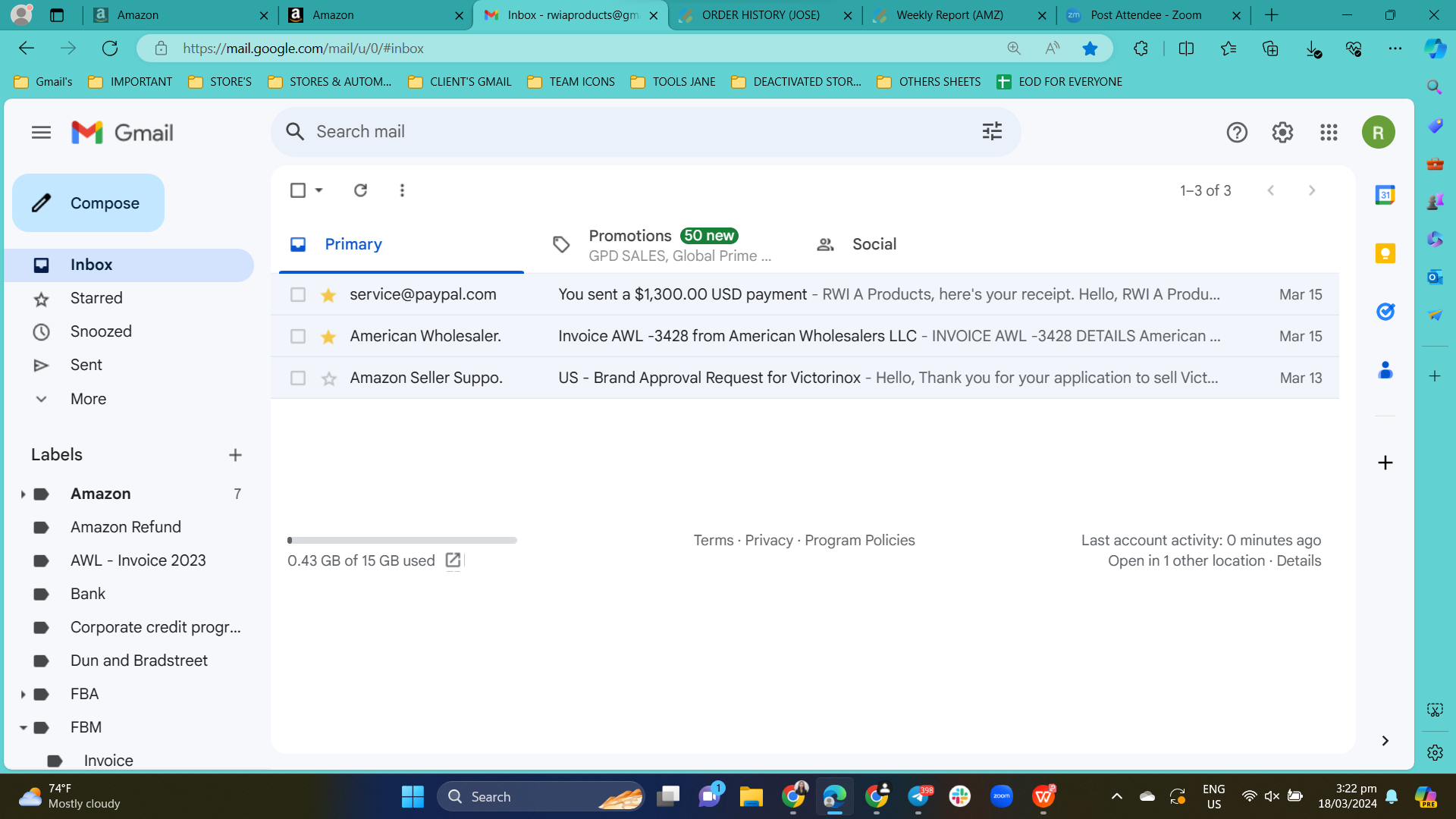Click the storage usage progress bar
The height and width of the screenshot is (819, 1456).
click(x=402, y=541)
